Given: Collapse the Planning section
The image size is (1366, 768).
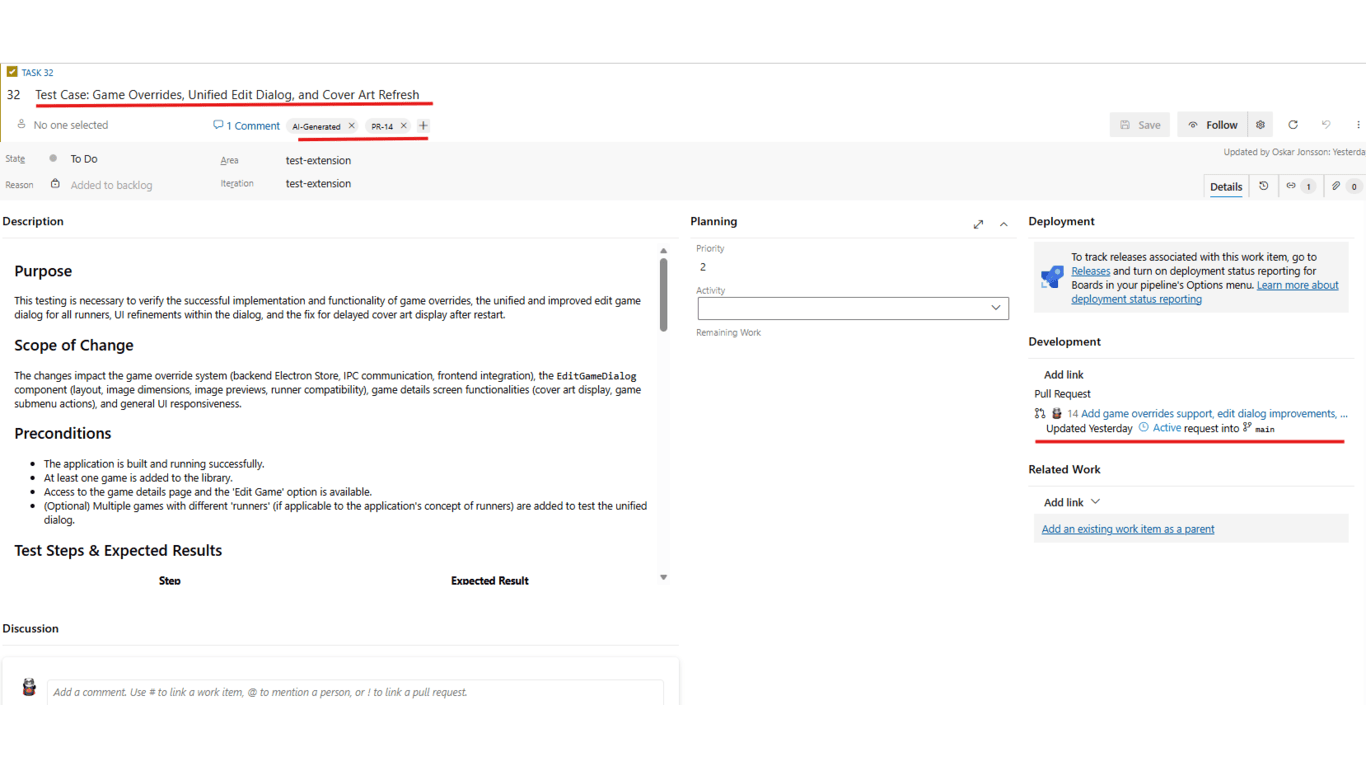Looking at the screenshot, I should pos(1003,224).
